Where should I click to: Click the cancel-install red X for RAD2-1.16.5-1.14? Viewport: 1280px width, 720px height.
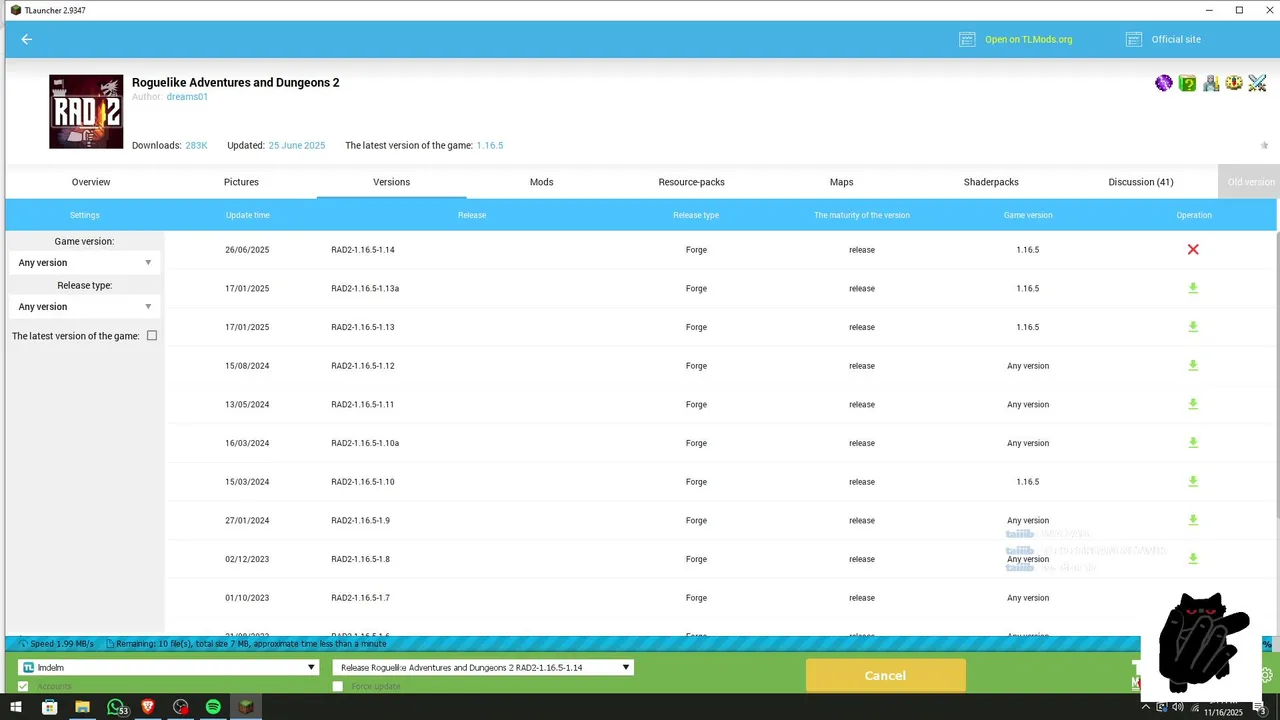pyautogui.click(x=1193, y=249)
